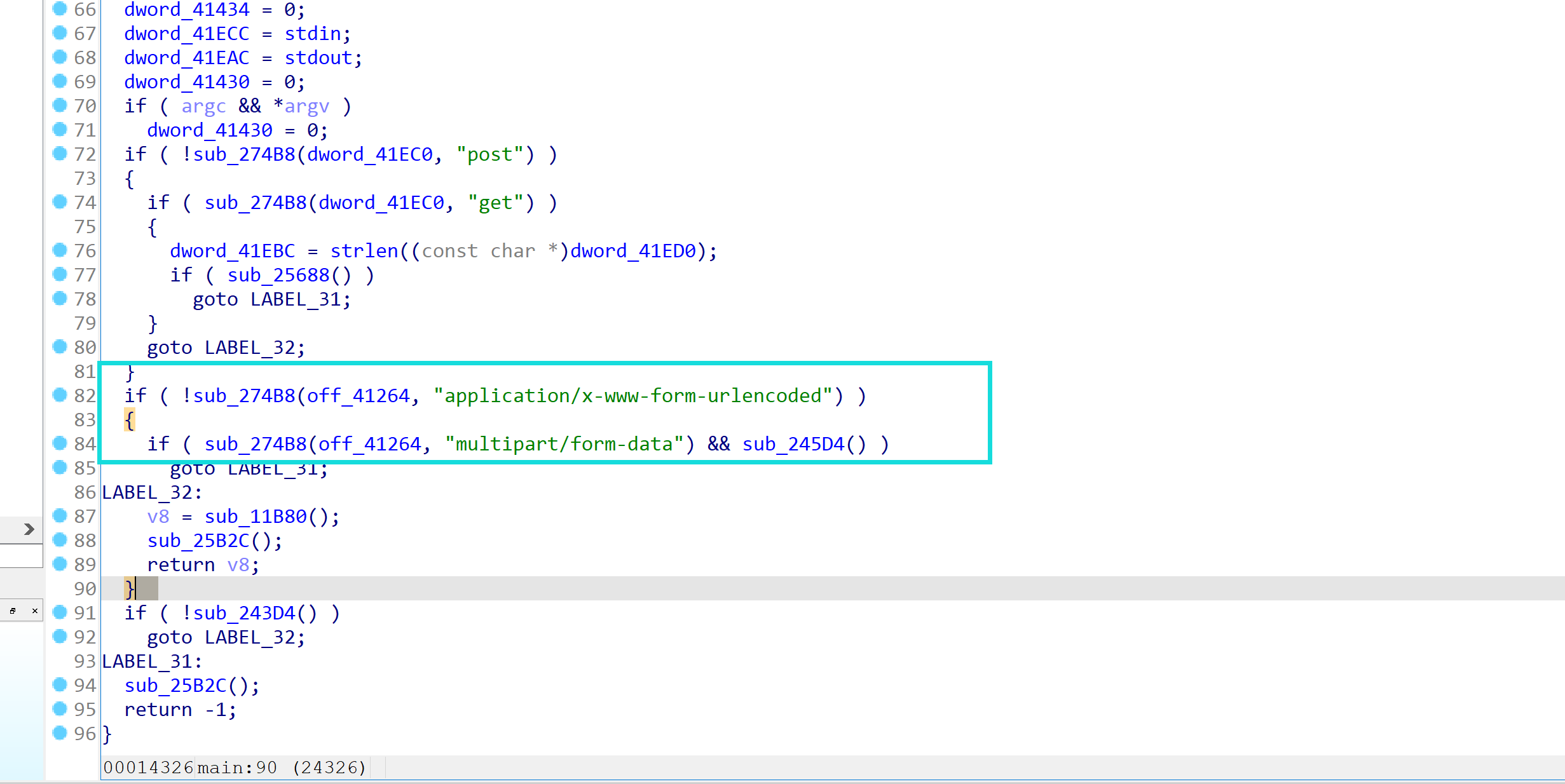Click closing brace on highlighted line 90
The height and width of the screenshot is (784, 1565).
[130, 589]
